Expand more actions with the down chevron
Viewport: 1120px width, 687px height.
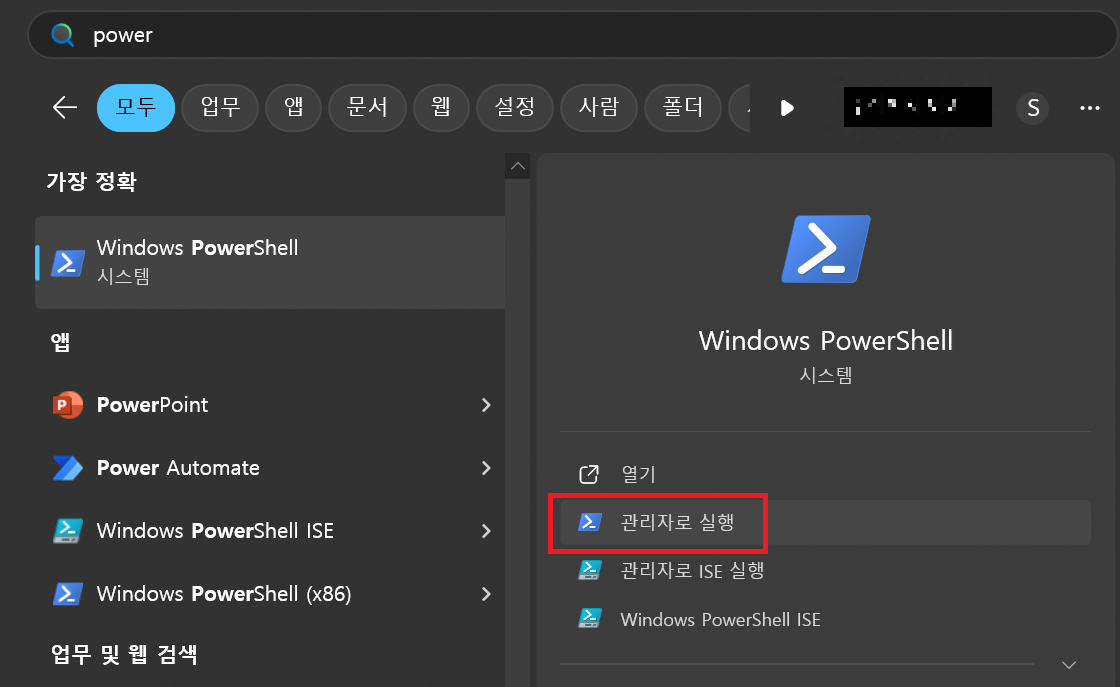1069,665
